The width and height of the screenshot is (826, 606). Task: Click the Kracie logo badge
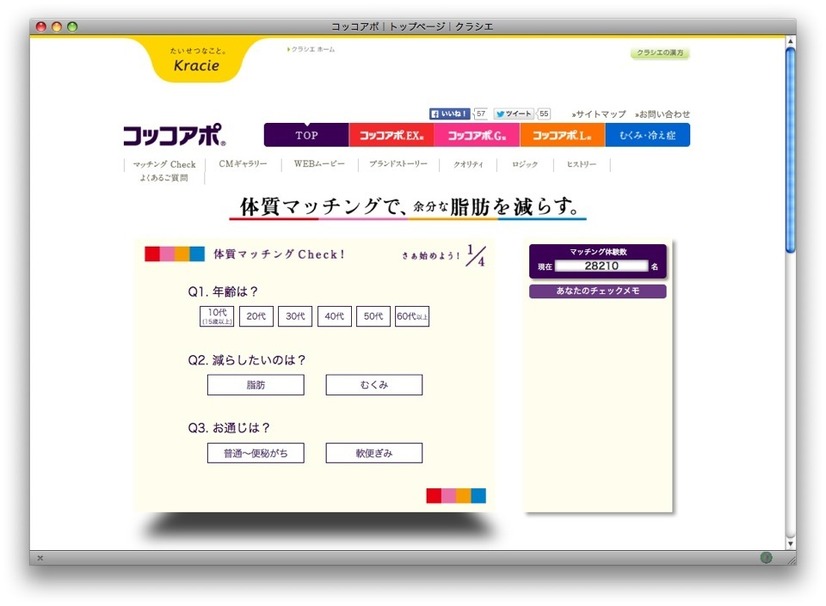(x=196, y=60)
